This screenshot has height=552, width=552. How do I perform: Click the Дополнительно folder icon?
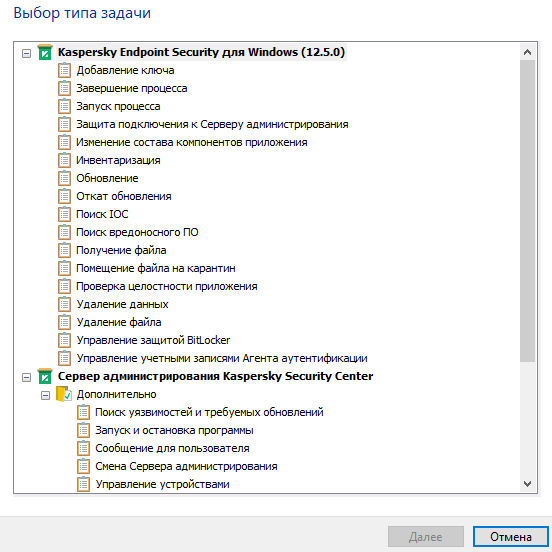(64, 394)
